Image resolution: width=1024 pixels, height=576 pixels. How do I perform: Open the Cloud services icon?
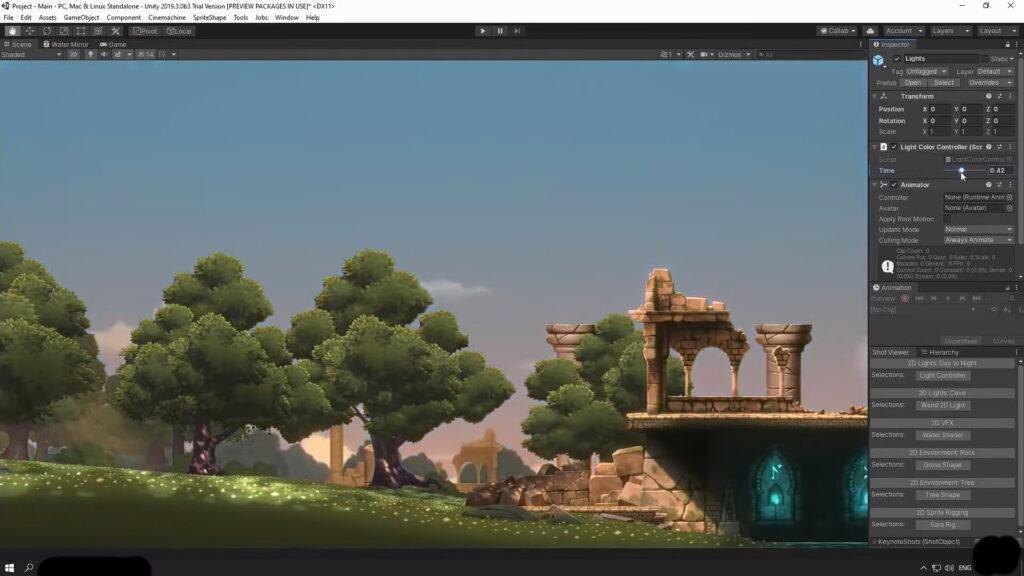point(870,31)
